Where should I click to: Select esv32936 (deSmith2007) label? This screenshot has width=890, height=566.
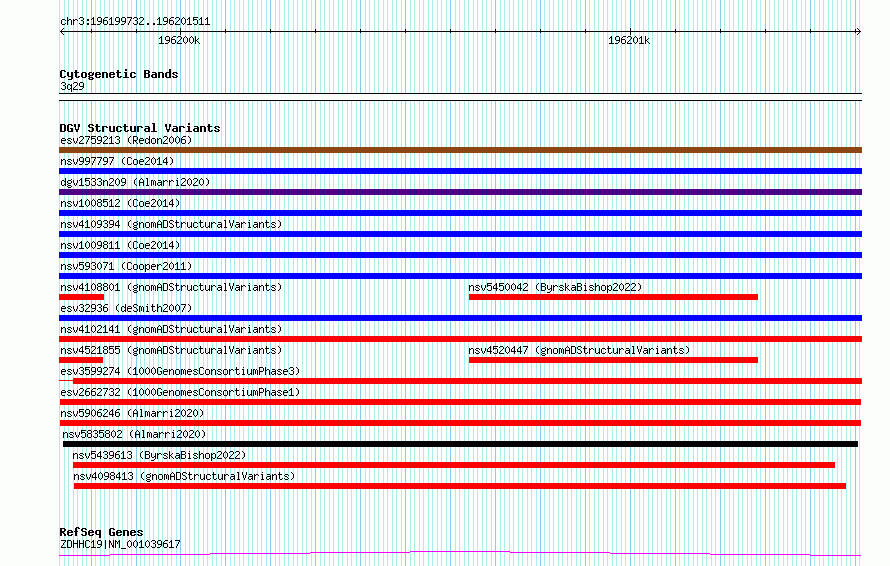[x=126, y=308]
